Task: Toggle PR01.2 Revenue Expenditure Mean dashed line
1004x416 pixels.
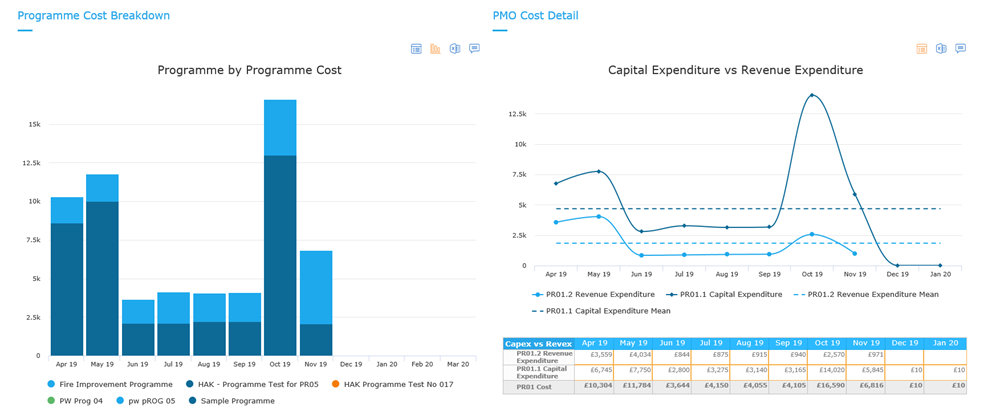Action: coord(868,294)
